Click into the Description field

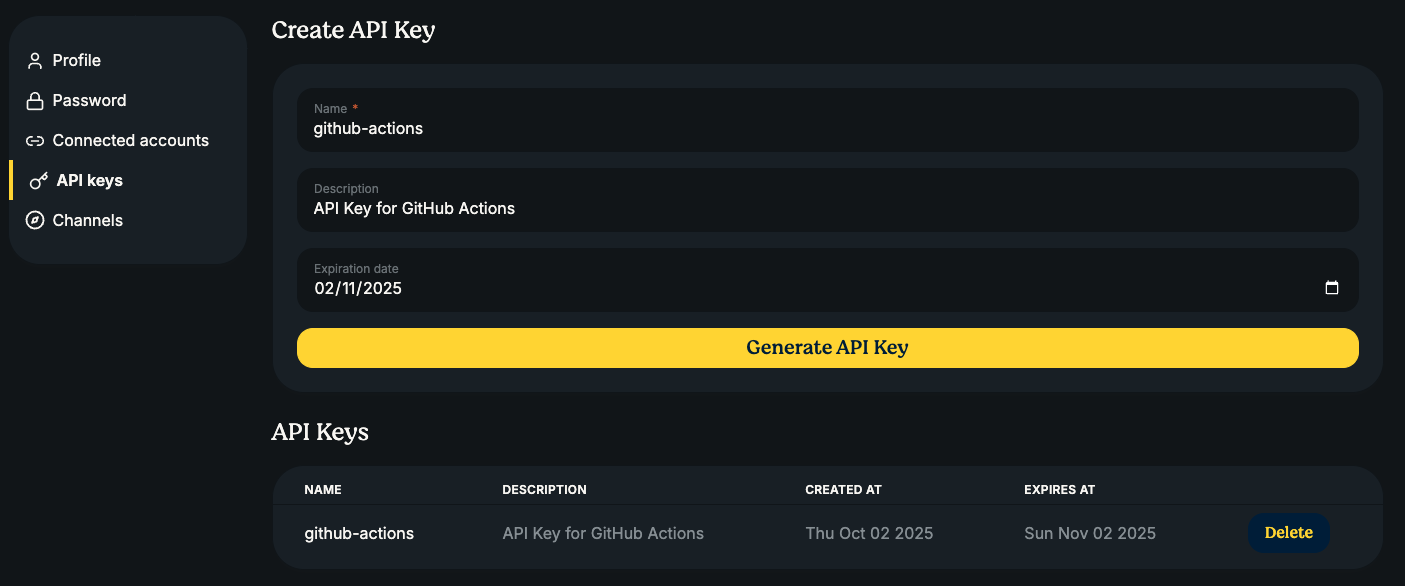click(827, 209)
